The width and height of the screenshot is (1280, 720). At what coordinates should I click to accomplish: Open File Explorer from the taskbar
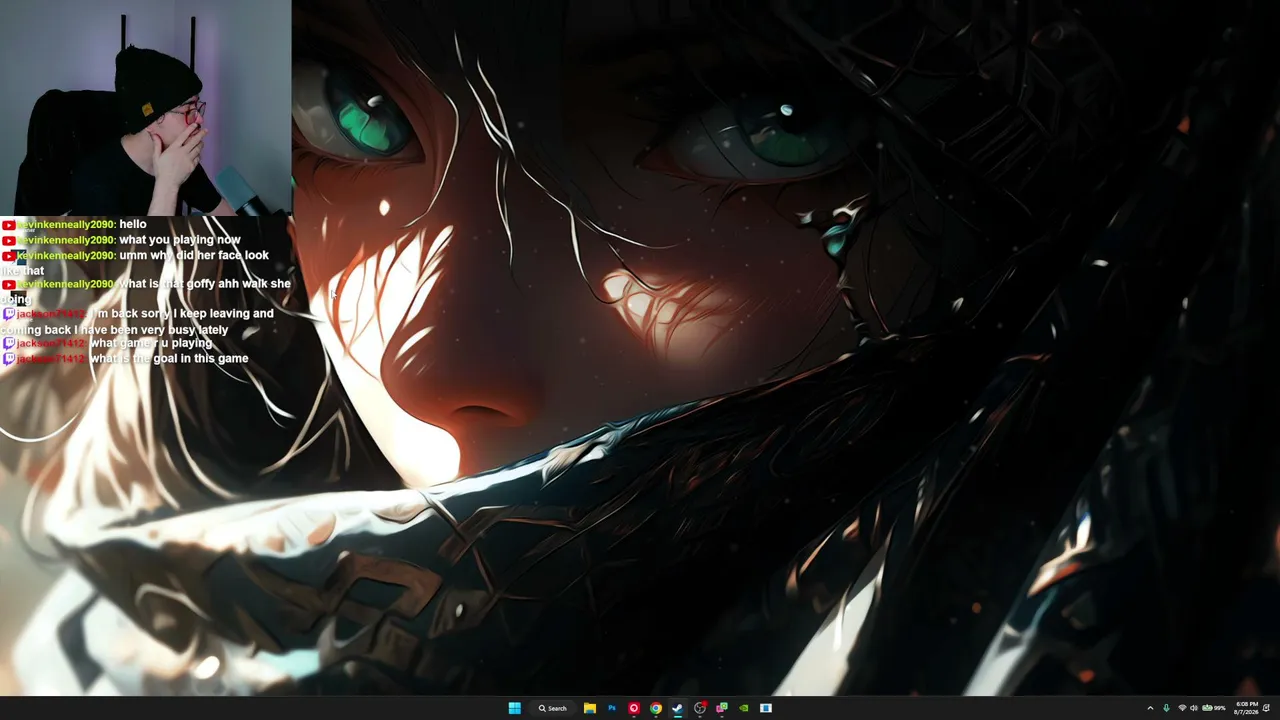click(x=590, y=708)
